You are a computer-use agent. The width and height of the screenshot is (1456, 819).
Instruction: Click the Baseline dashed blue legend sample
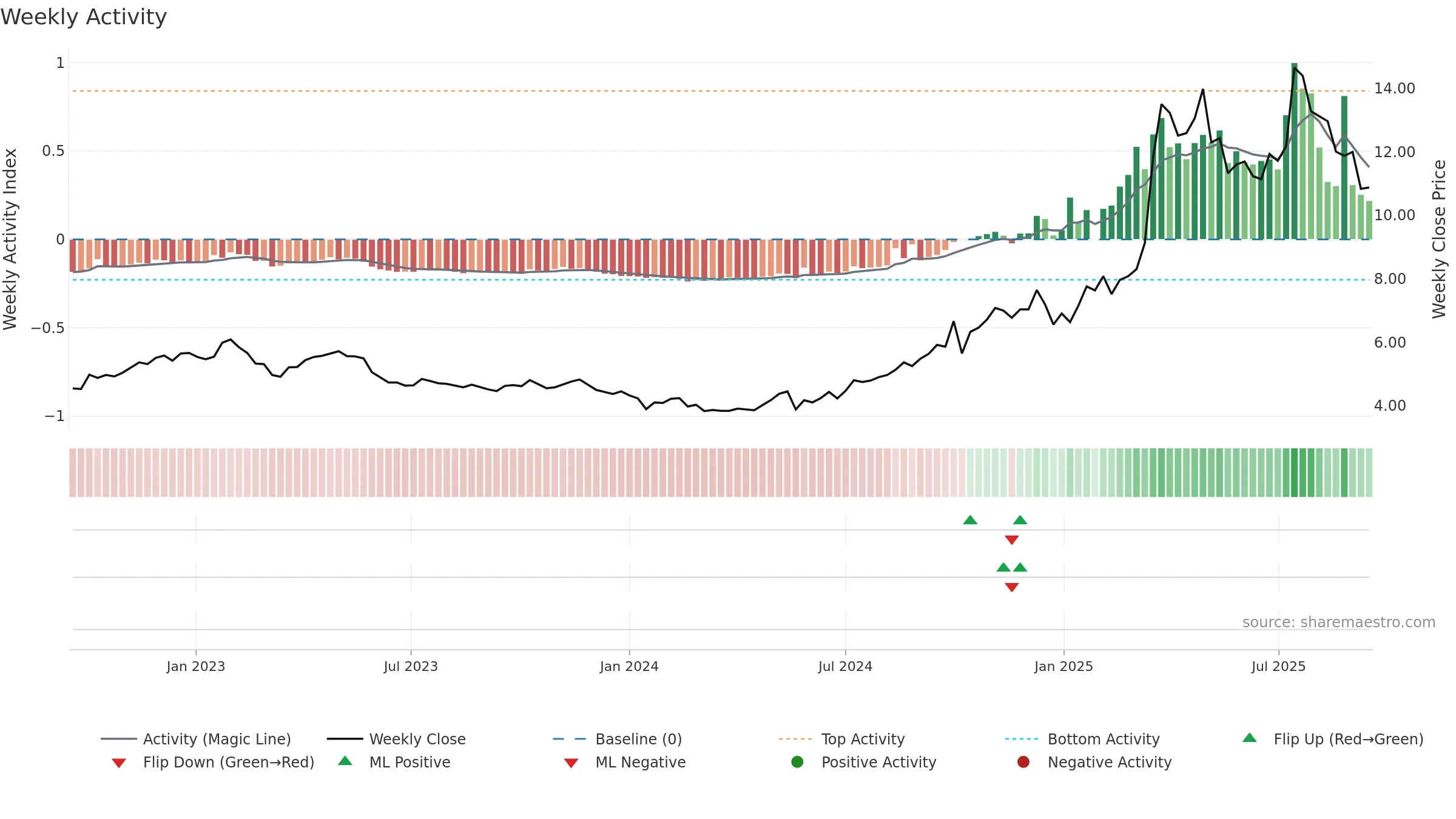click(570, 739)
